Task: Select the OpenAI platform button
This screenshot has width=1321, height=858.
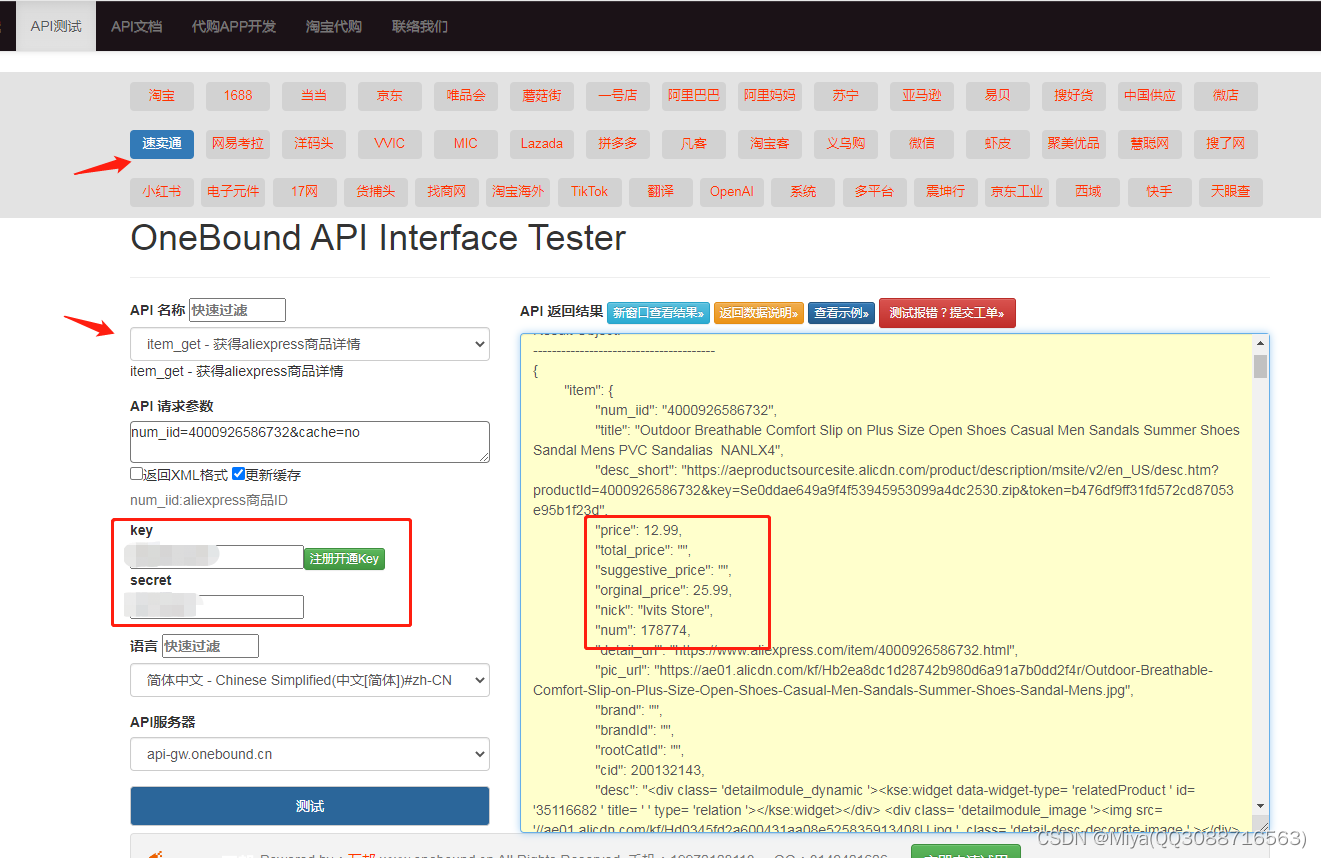Action: click(732, 192)
